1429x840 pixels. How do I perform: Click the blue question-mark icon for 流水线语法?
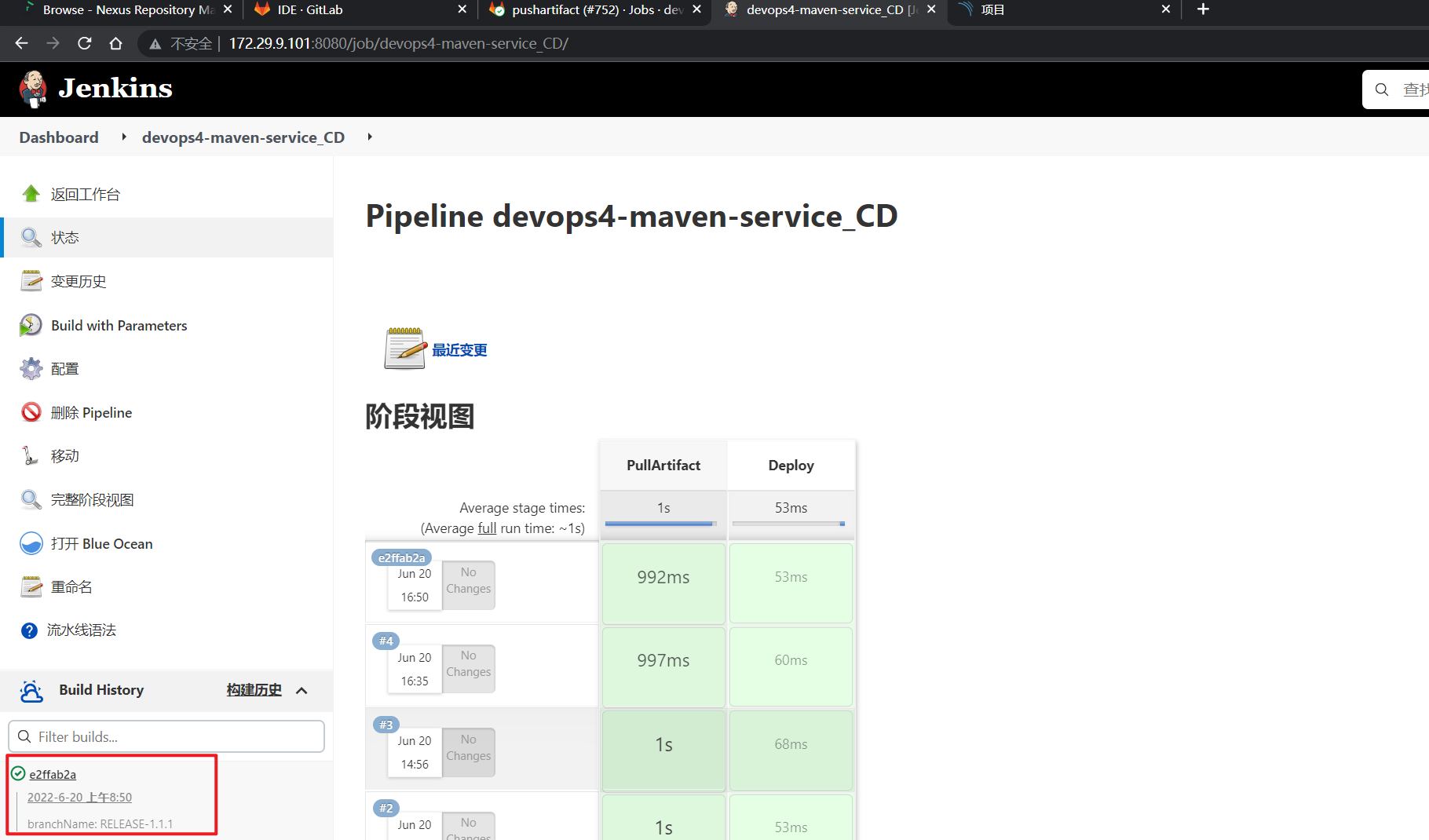[29, 630]
